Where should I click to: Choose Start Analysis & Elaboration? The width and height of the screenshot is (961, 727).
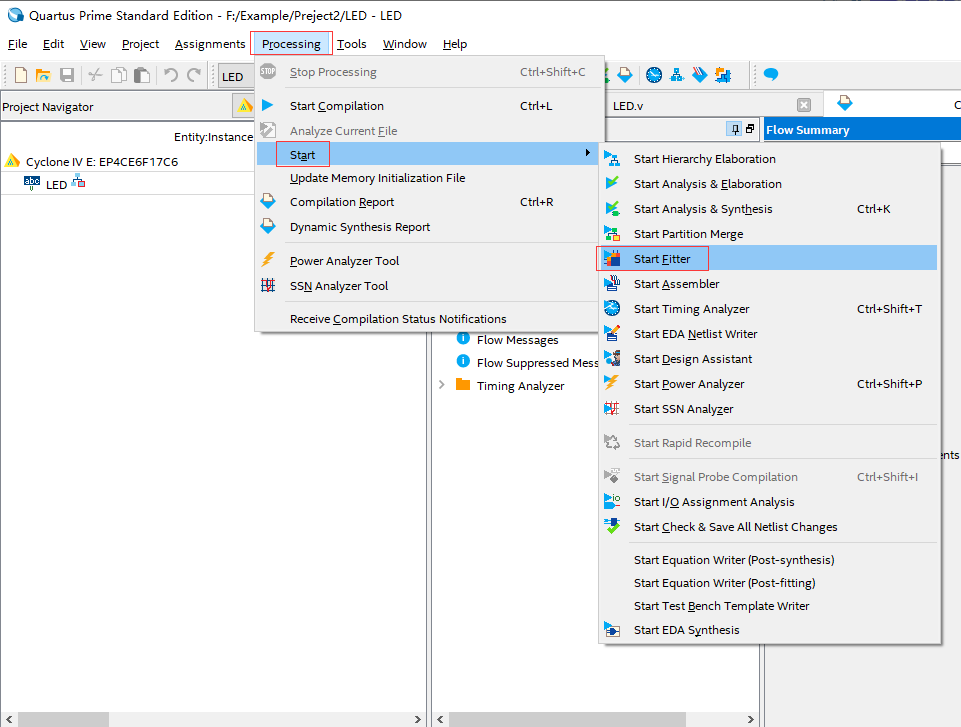click(769, 184)
